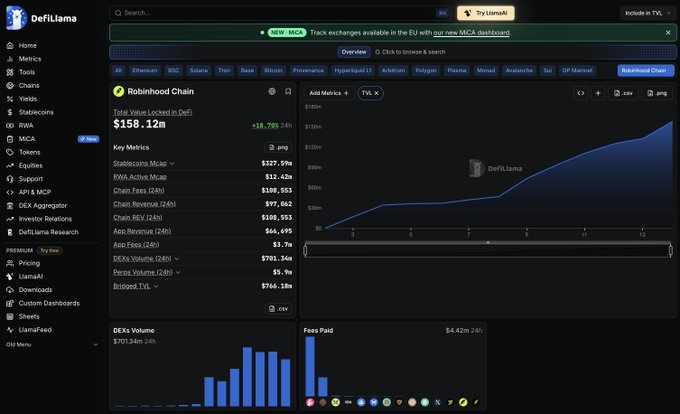Dismiss the MiCA announcement banner

pyautogui.click(x=668, y=33)
